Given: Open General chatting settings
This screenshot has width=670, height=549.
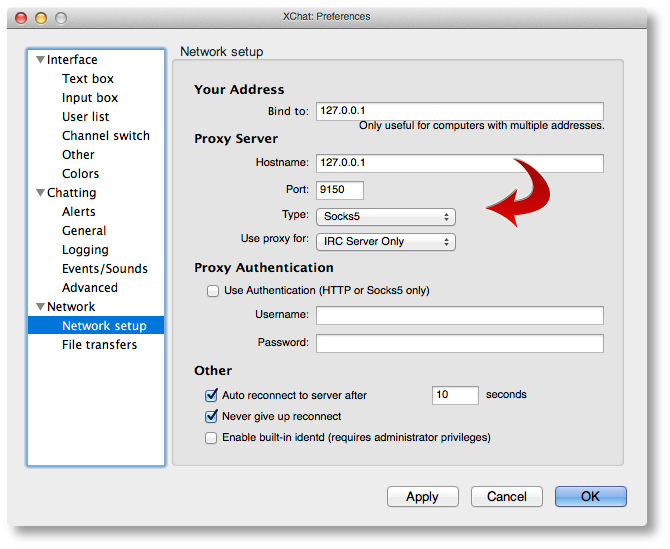Looking at the screenshot, I should pos(84,231).
